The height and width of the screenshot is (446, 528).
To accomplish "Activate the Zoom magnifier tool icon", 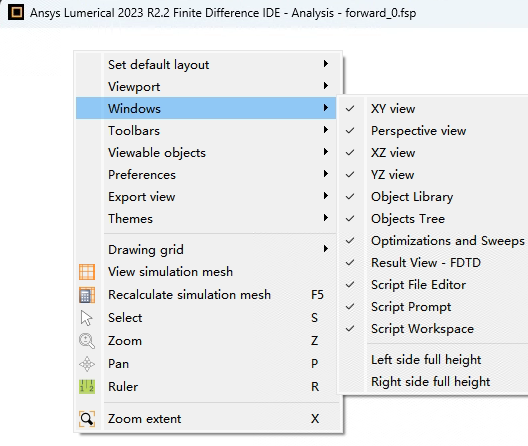I will (87, 341).
